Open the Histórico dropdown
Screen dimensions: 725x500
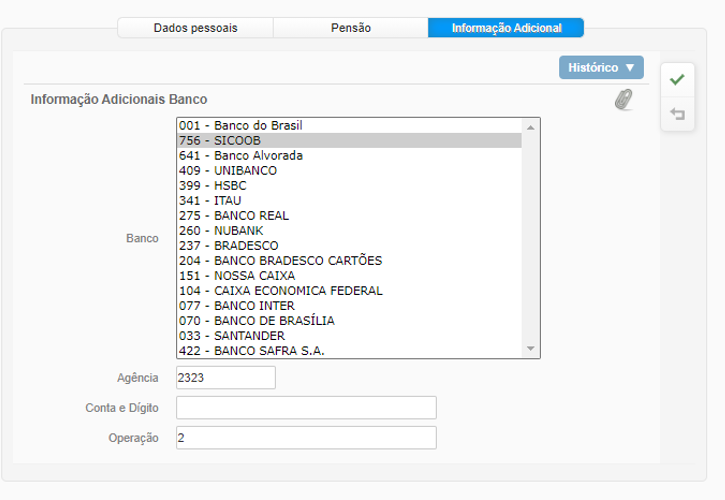(601, 68)
